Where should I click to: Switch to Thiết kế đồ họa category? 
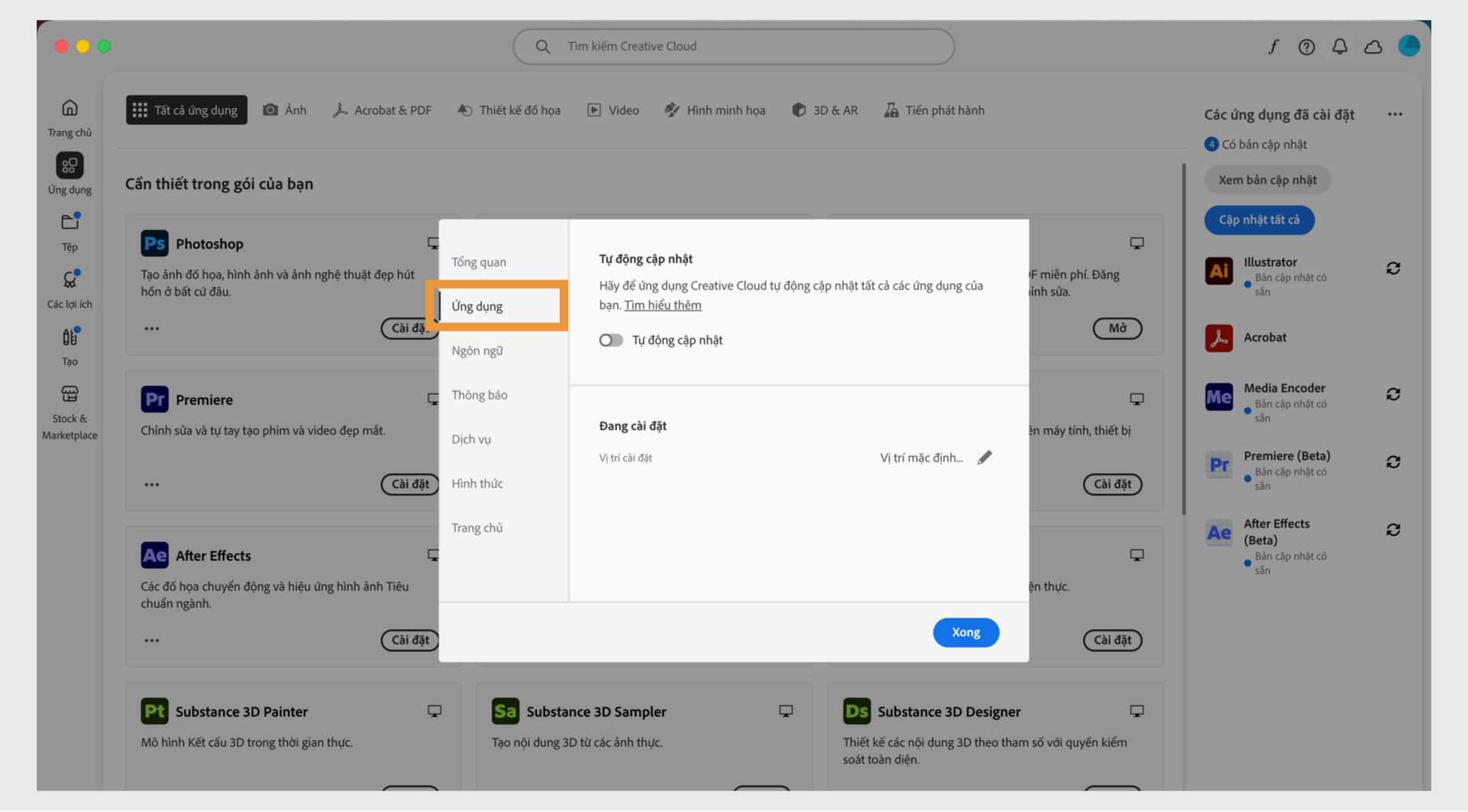[x=509, y=110]
